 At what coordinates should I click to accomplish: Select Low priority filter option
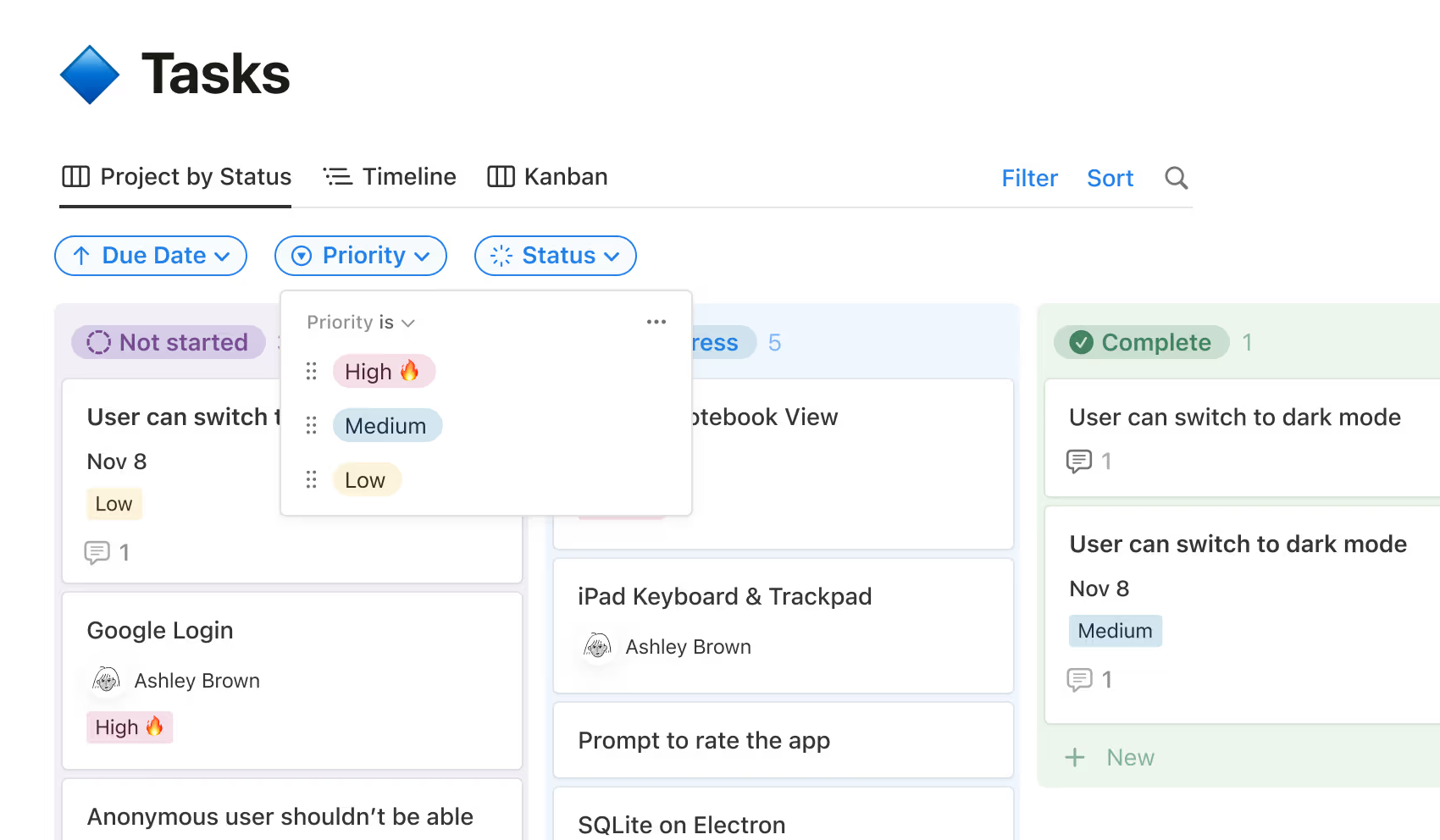[x=366, y=480]
